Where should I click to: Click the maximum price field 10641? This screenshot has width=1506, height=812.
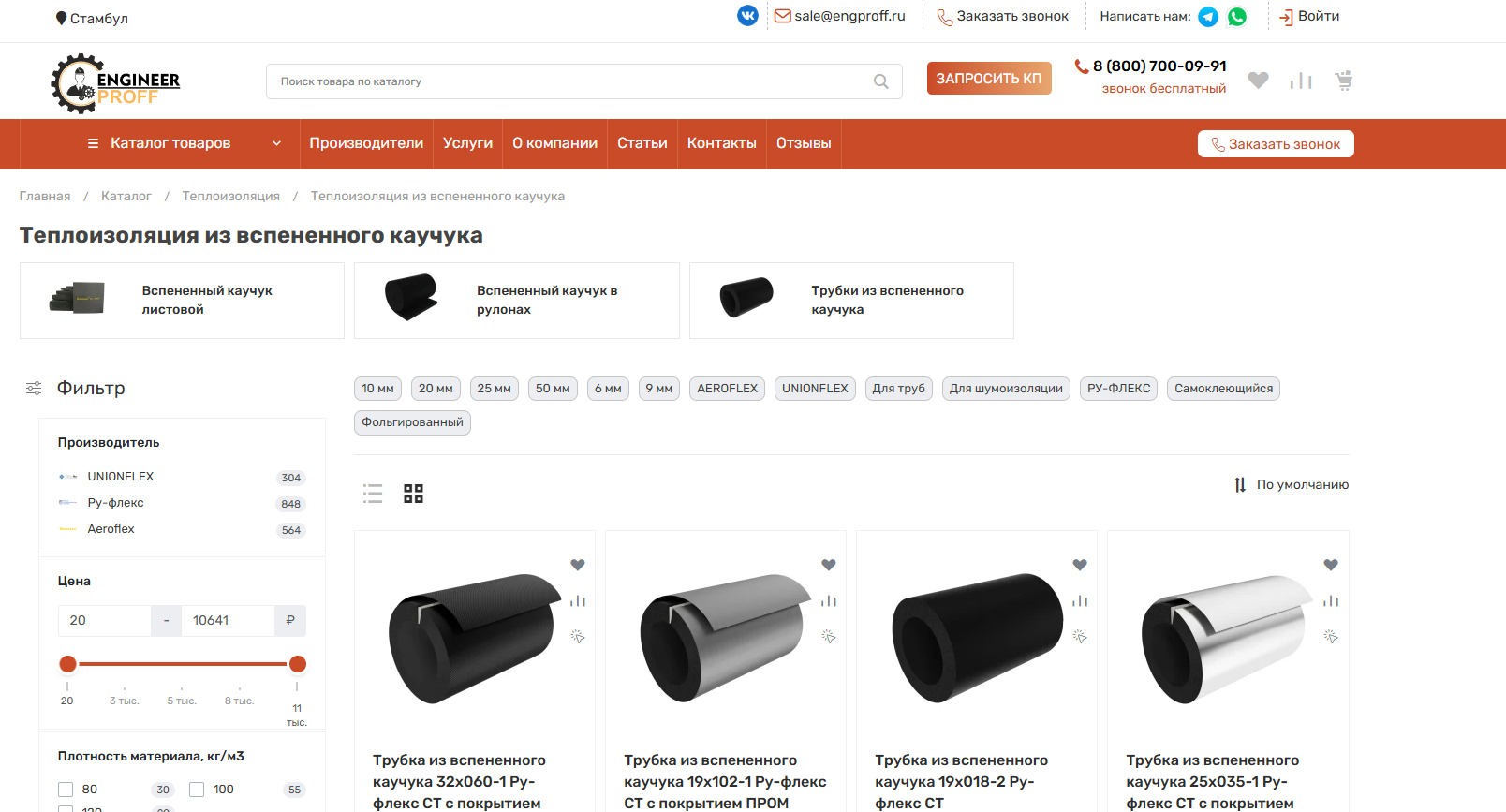tap(228, 620)
